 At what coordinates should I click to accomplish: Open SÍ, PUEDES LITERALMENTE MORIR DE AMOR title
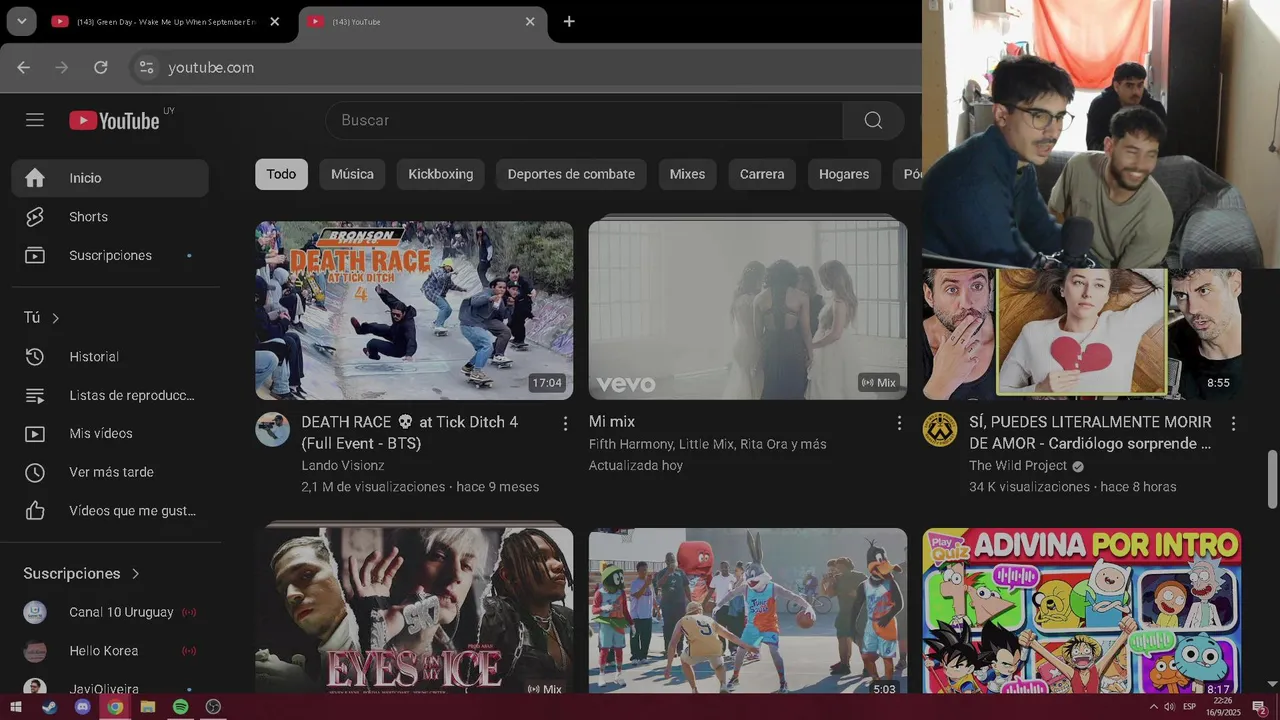point(1090,433)
